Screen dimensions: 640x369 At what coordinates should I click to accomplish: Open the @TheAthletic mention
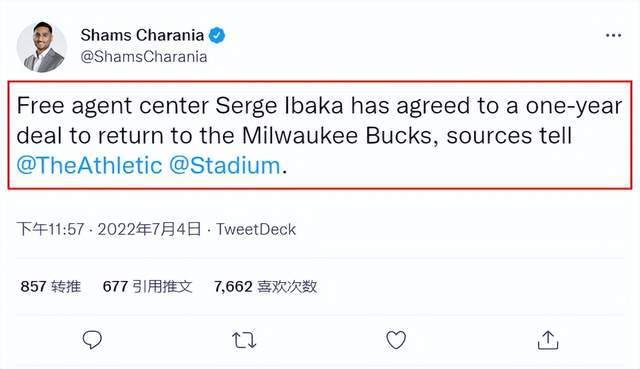coord(89,165)
